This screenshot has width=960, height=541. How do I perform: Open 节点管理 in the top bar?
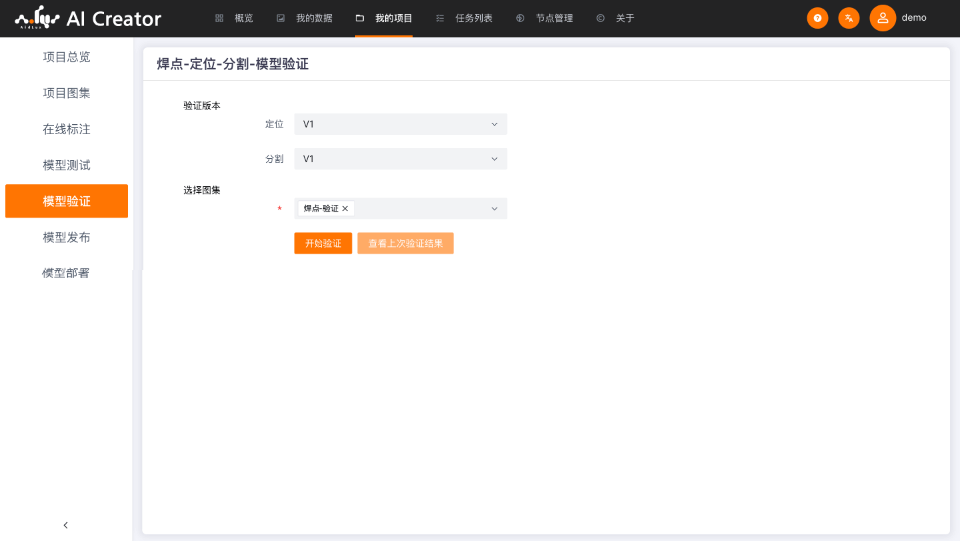[545, 18]
